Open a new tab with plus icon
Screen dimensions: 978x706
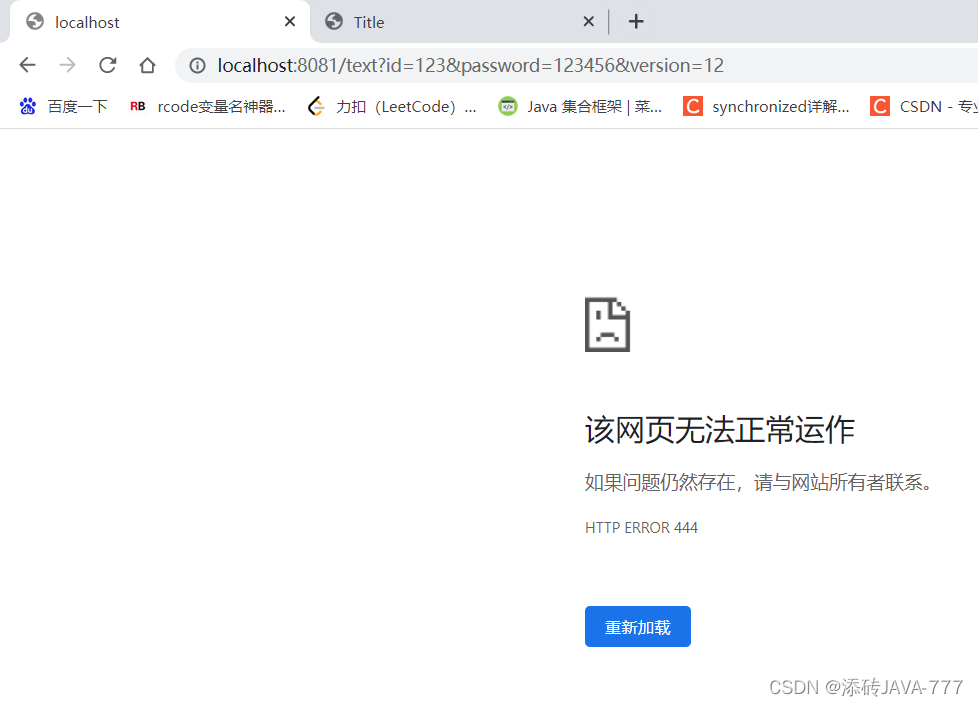[x=636, y=22]
